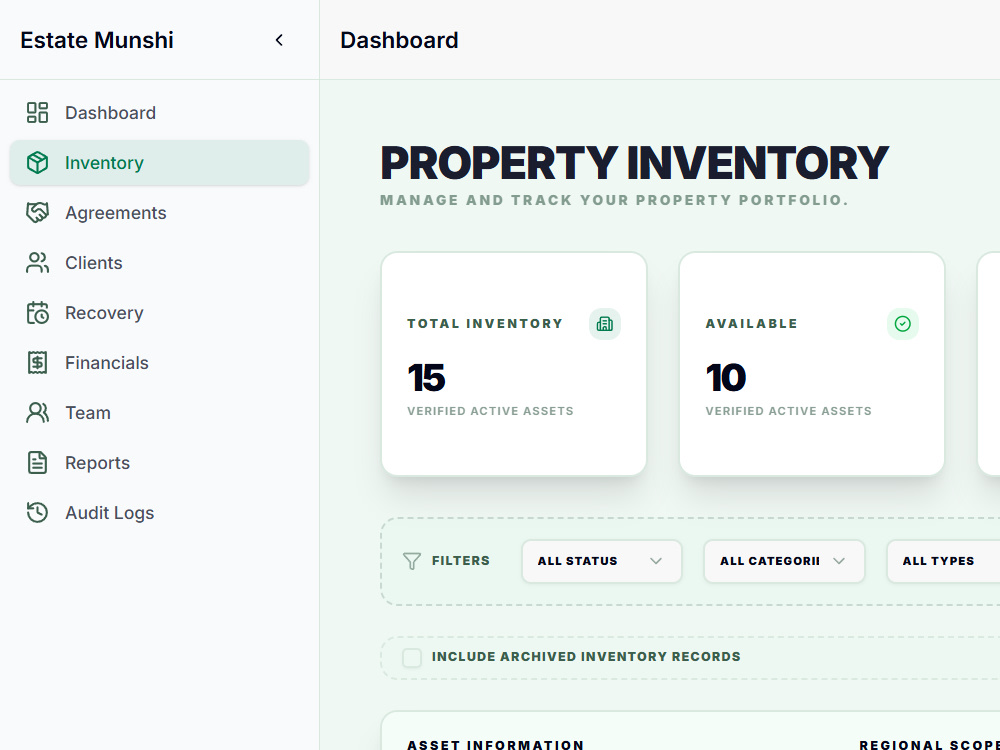Open the All Types dropdown
The height and width of the screenshot is (750, 1000).
click(943, 561)
